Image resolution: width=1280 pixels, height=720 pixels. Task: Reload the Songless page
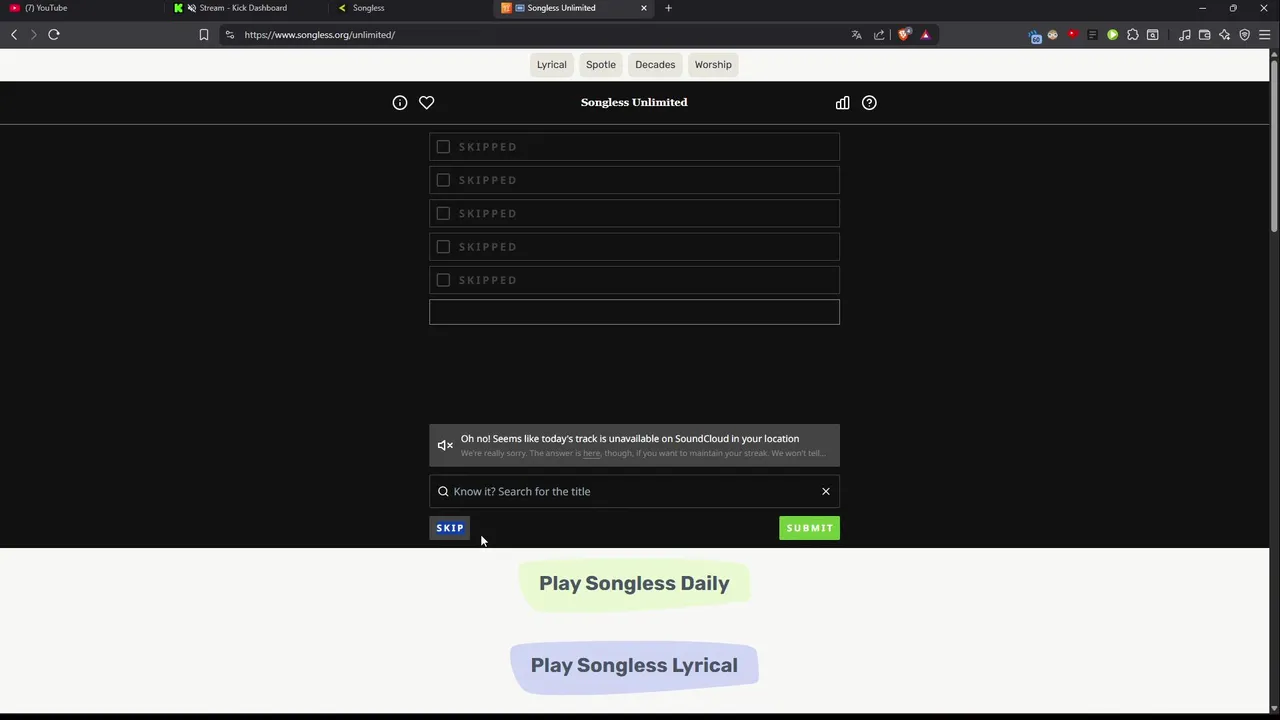54,35
